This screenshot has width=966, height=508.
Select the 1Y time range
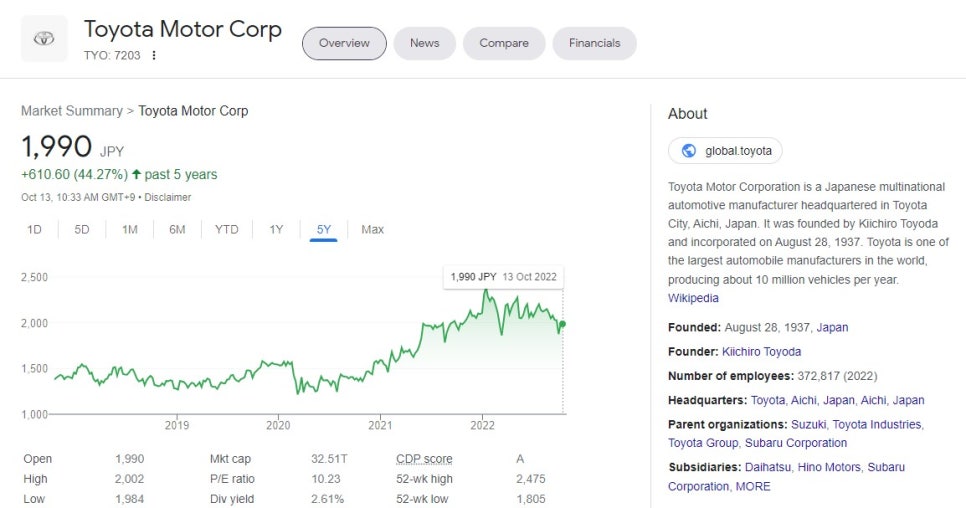276,230
